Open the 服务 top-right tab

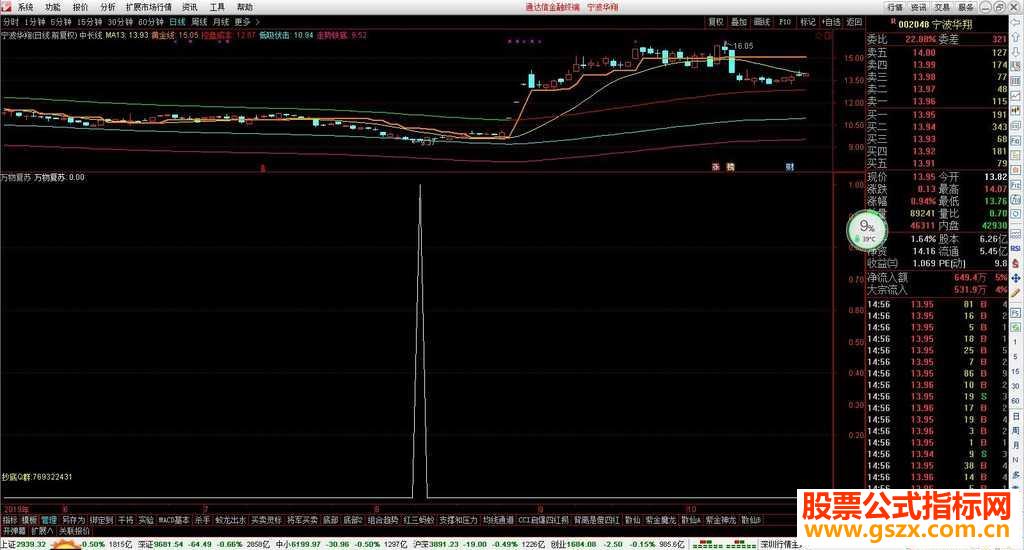point(966,7)
